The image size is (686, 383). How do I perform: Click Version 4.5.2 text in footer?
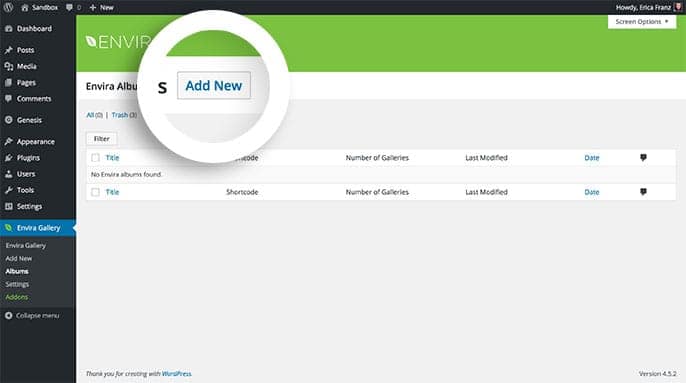tap(658, 374)
